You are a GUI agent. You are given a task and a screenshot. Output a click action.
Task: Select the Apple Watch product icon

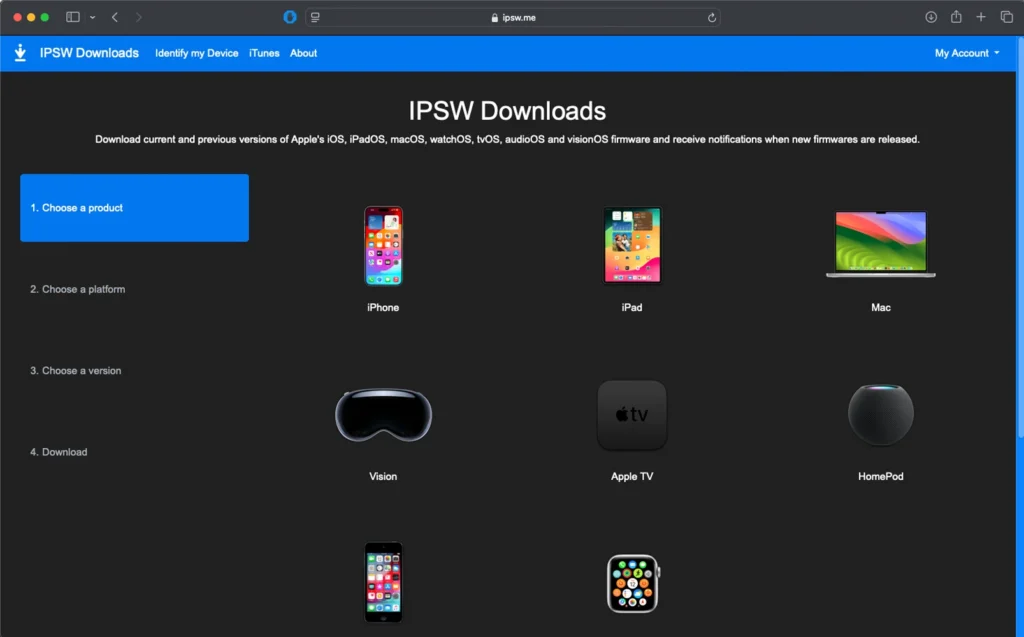coord(631,583)
